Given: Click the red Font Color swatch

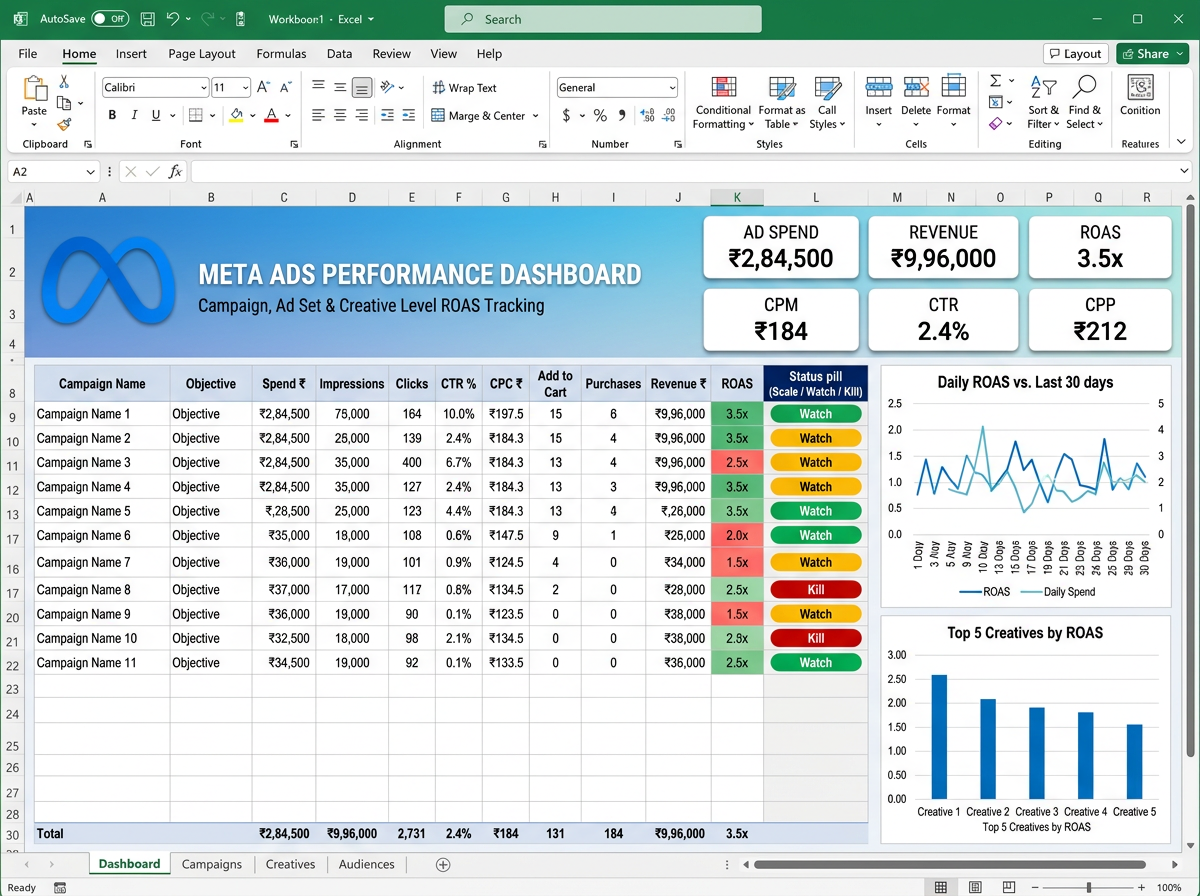Looking at the screenshot, I should (x=271, y=116).
